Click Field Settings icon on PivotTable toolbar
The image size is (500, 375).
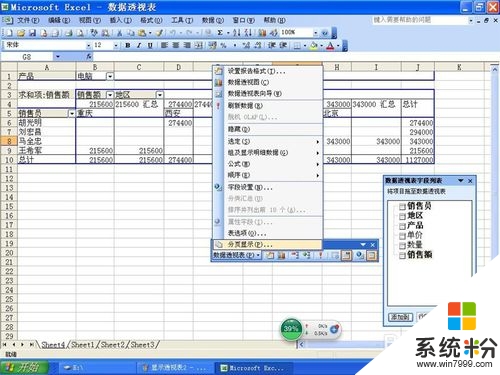coord(360,255)
